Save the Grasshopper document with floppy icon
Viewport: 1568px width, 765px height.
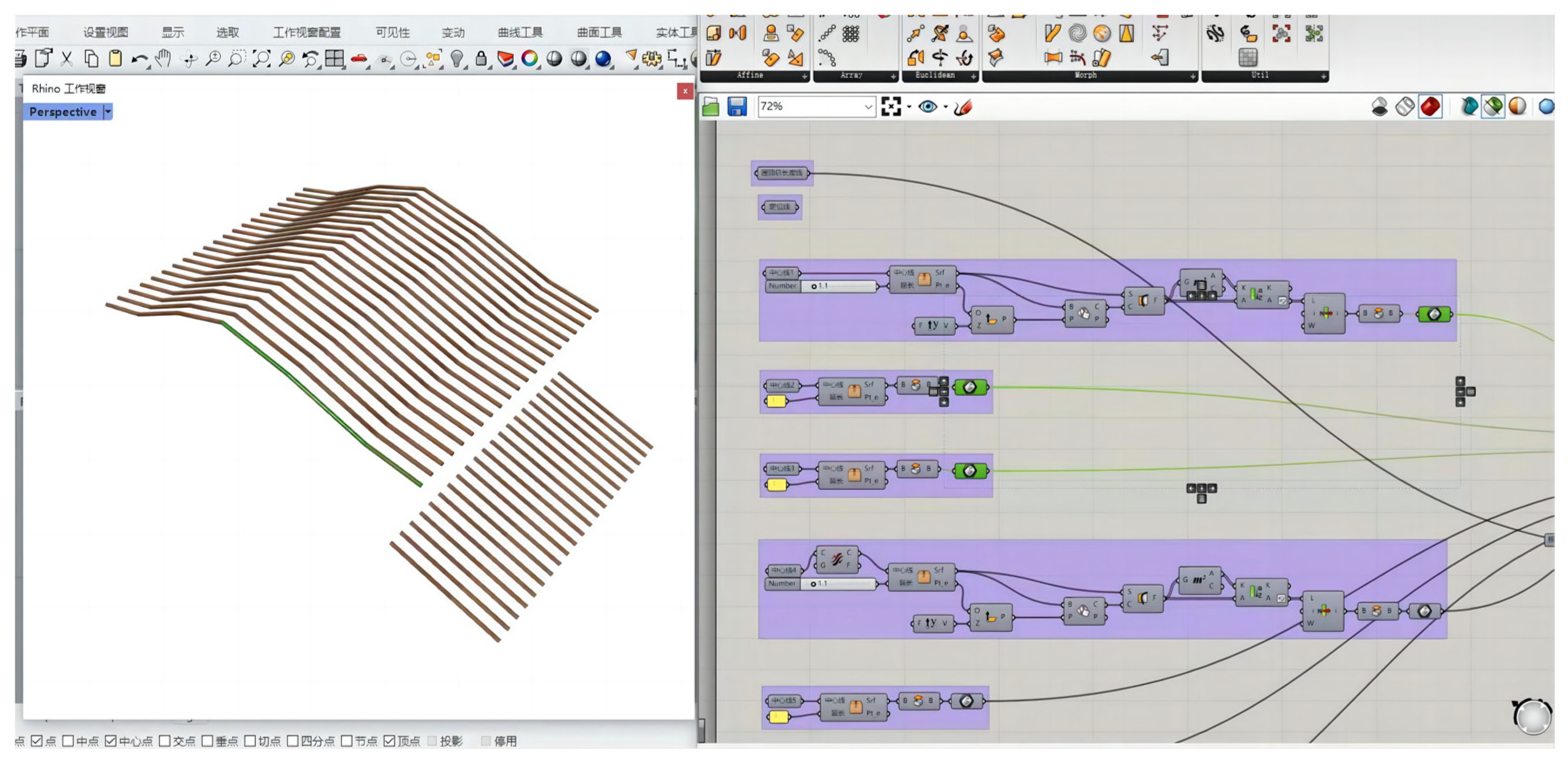(737, 106)
